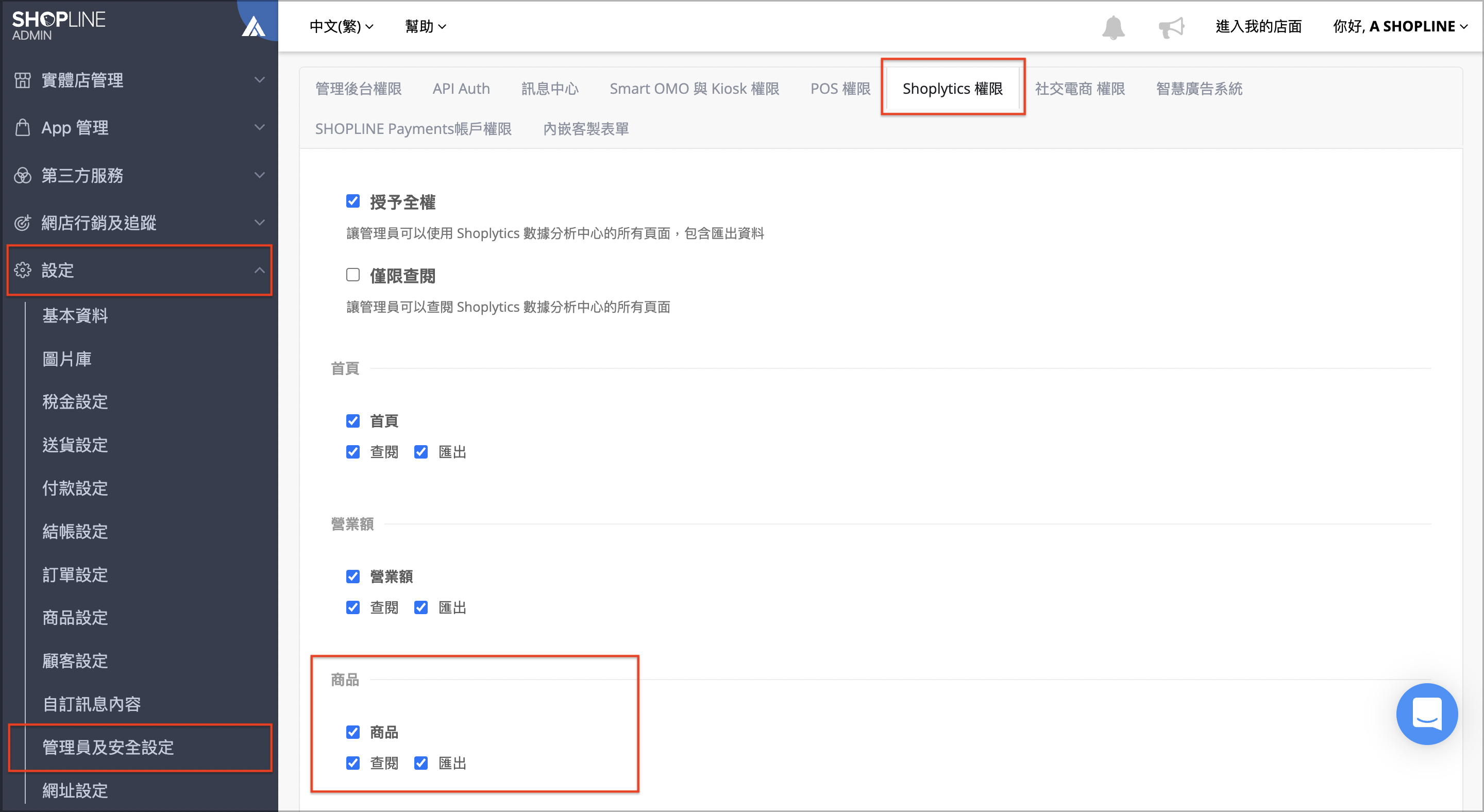
Task: Click the 第三方服務 circles icon
Action: [23, 175]
